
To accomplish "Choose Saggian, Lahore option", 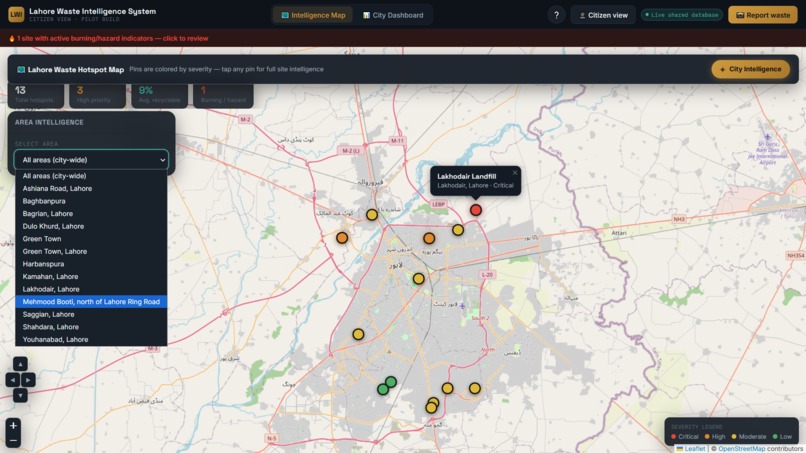I will pyautogui.click(x=91, y=315).
